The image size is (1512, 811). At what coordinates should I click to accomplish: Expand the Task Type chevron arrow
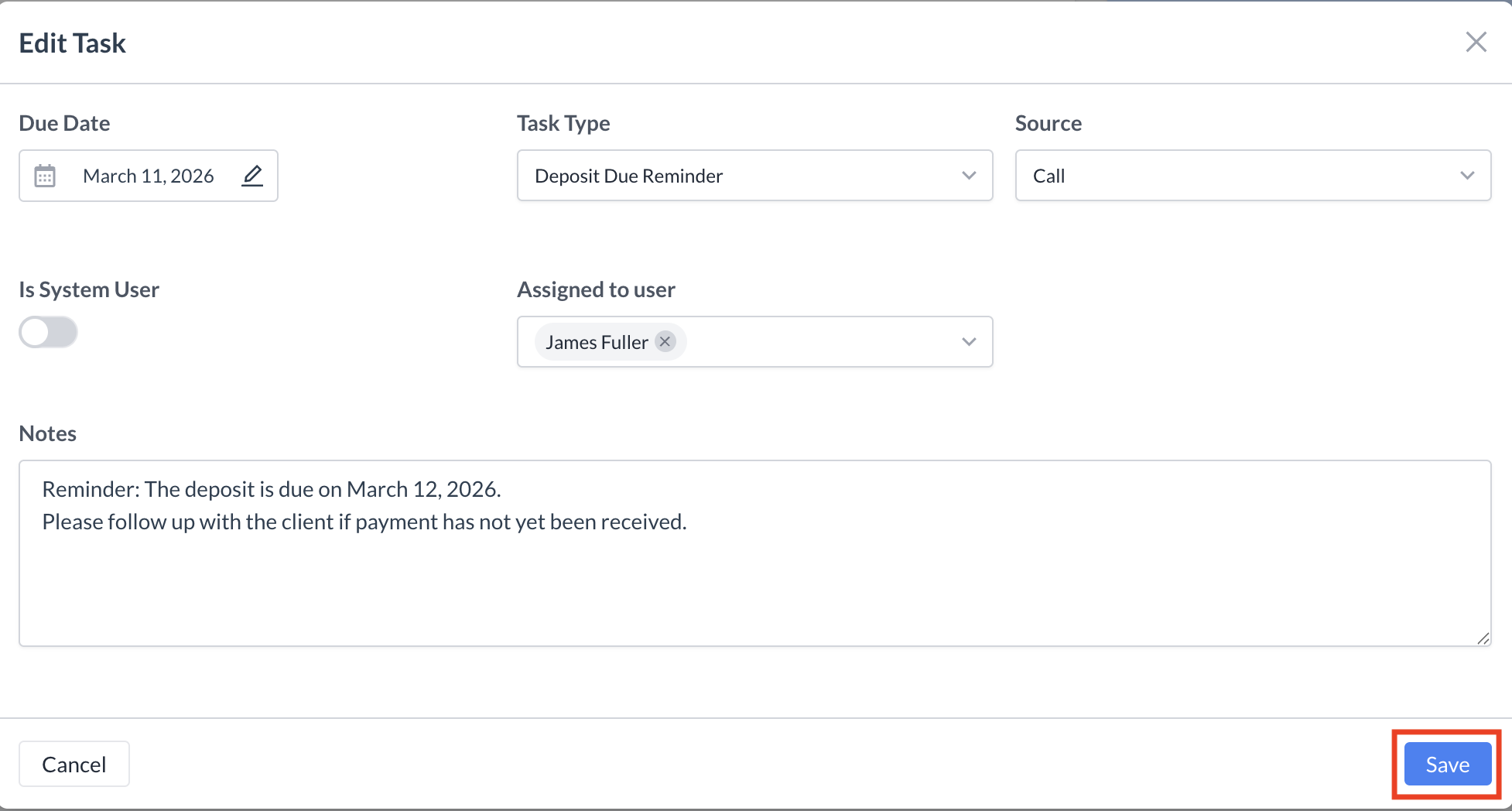(968, 176)
